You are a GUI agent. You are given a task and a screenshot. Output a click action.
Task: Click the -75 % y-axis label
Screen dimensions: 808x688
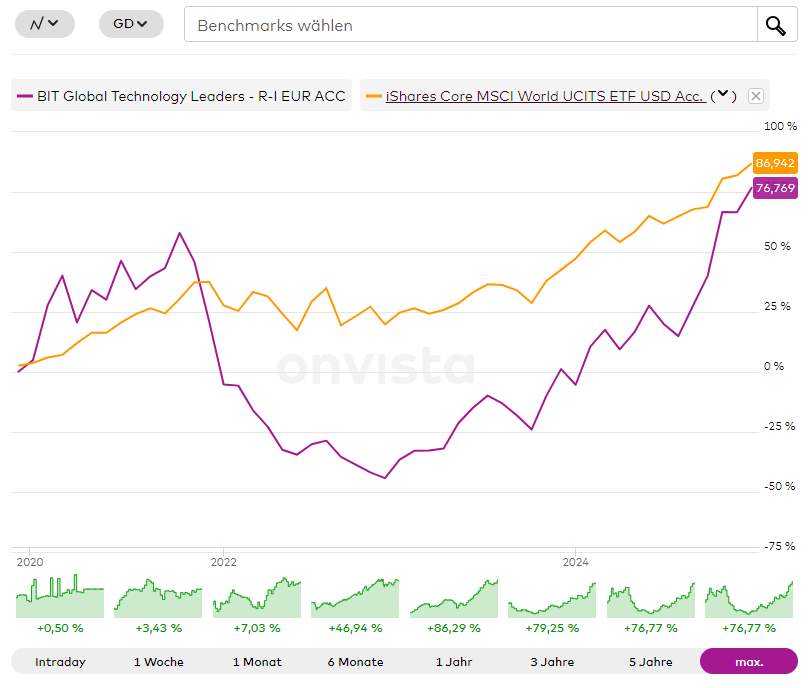[x=780, y=546]
